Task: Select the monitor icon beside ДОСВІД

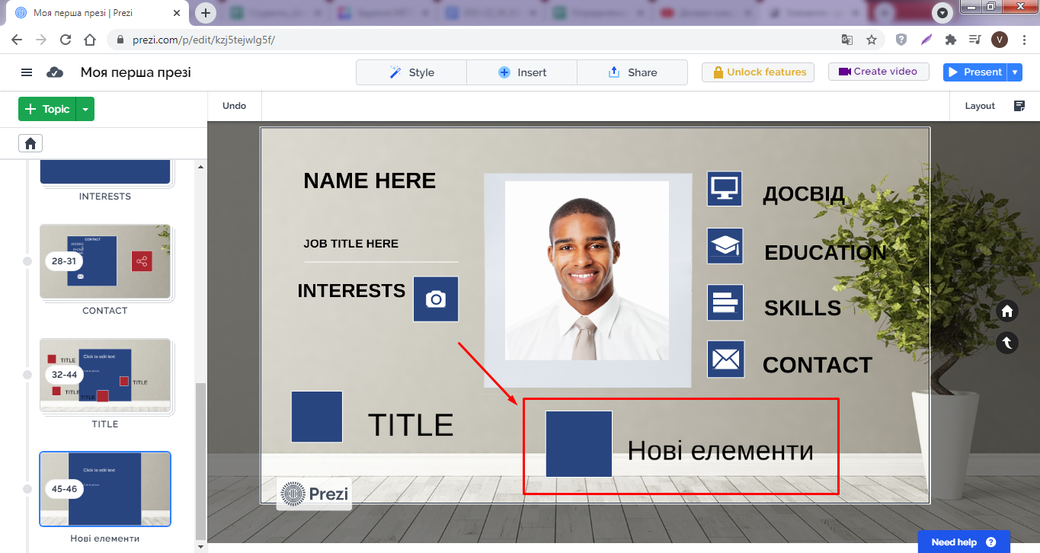Action: click(724, 189)
